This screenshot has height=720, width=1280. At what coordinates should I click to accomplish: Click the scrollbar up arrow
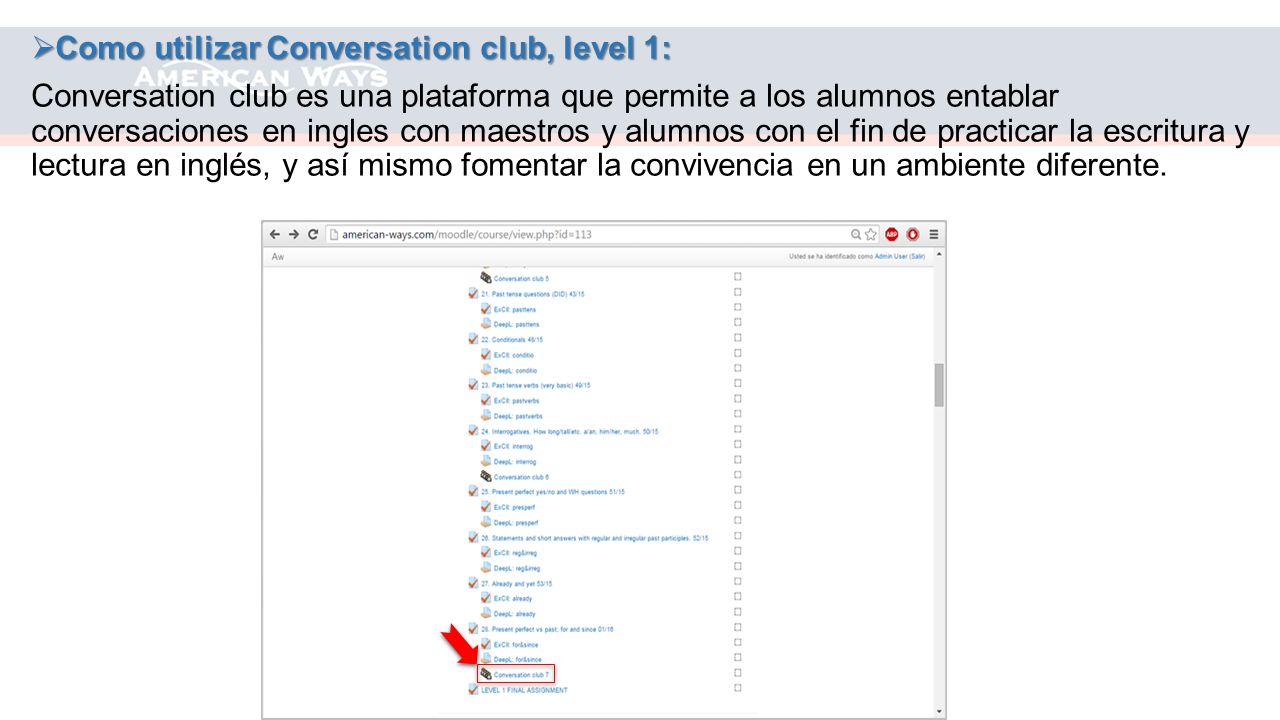pyautogui.click(x=939, y=255)
